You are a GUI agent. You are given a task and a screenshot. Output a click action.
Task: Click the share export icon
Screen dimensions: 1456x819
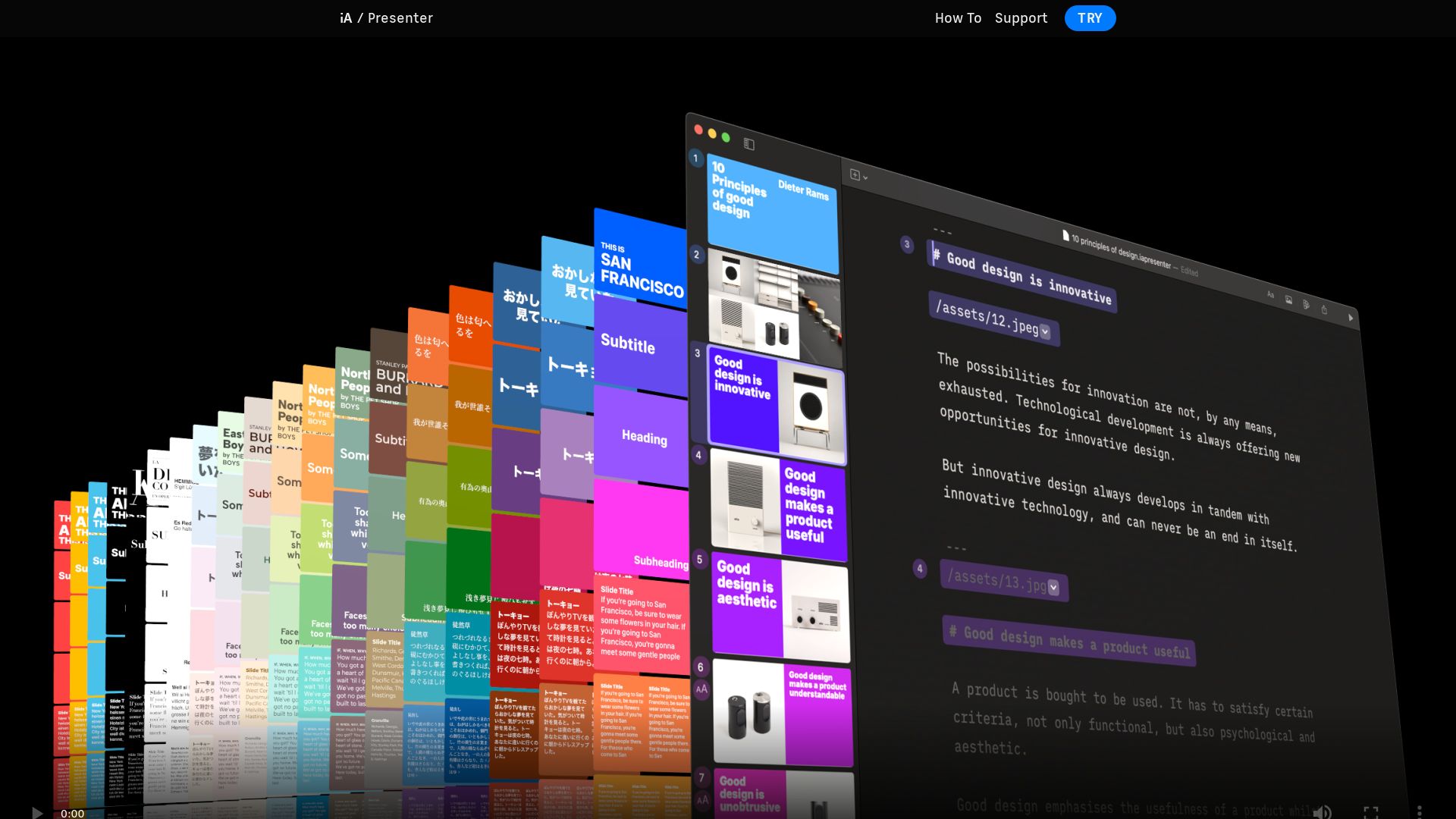point(1324,309)
